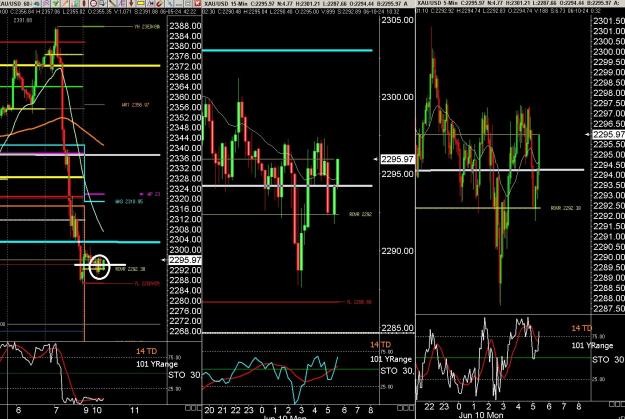
Task: Click the 2295.97 price tag on 5-min chart
Action: pyautogui.click(x=609, y=135)
